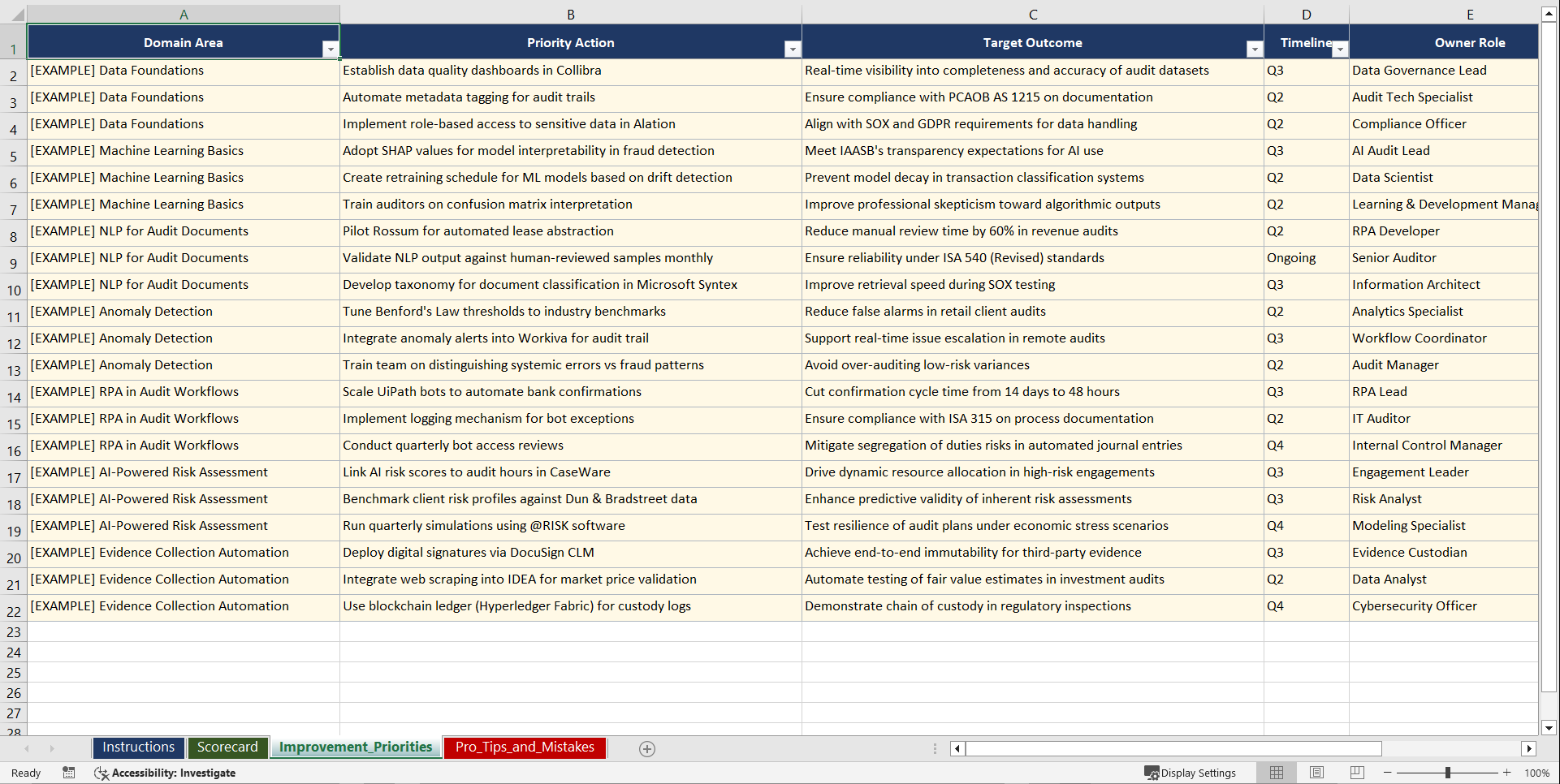Start macro recording from the status bar

point(69,773)
